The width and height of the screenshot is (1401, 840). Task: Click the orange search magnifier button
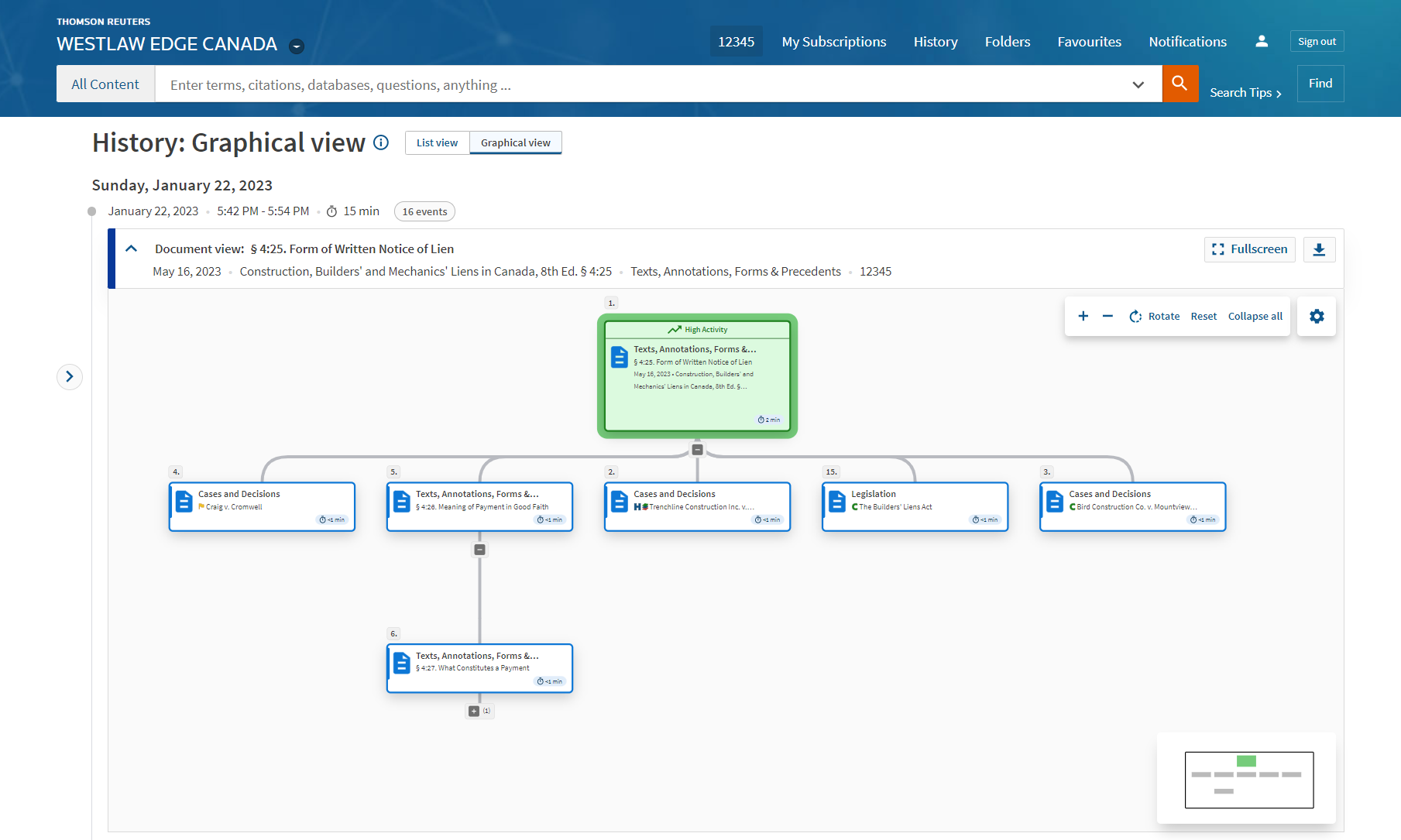click(x=1180, y=84)
